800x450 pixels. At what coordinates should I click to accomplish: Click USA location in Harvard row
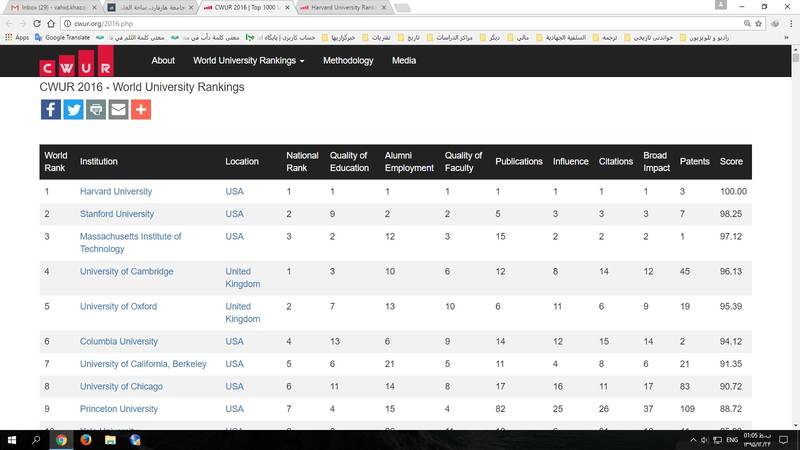tap(234, 191)
